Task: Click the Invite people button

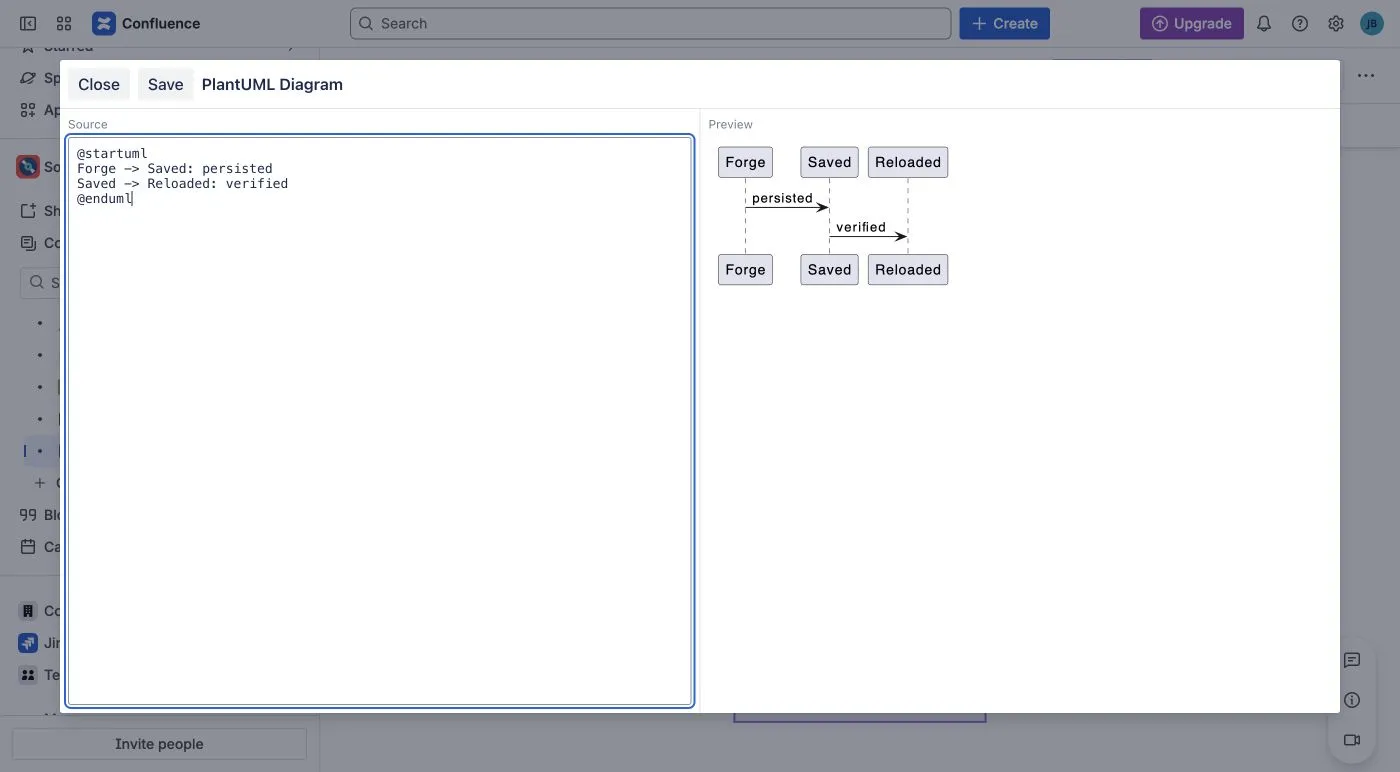Action: click(x=159, y=744)
